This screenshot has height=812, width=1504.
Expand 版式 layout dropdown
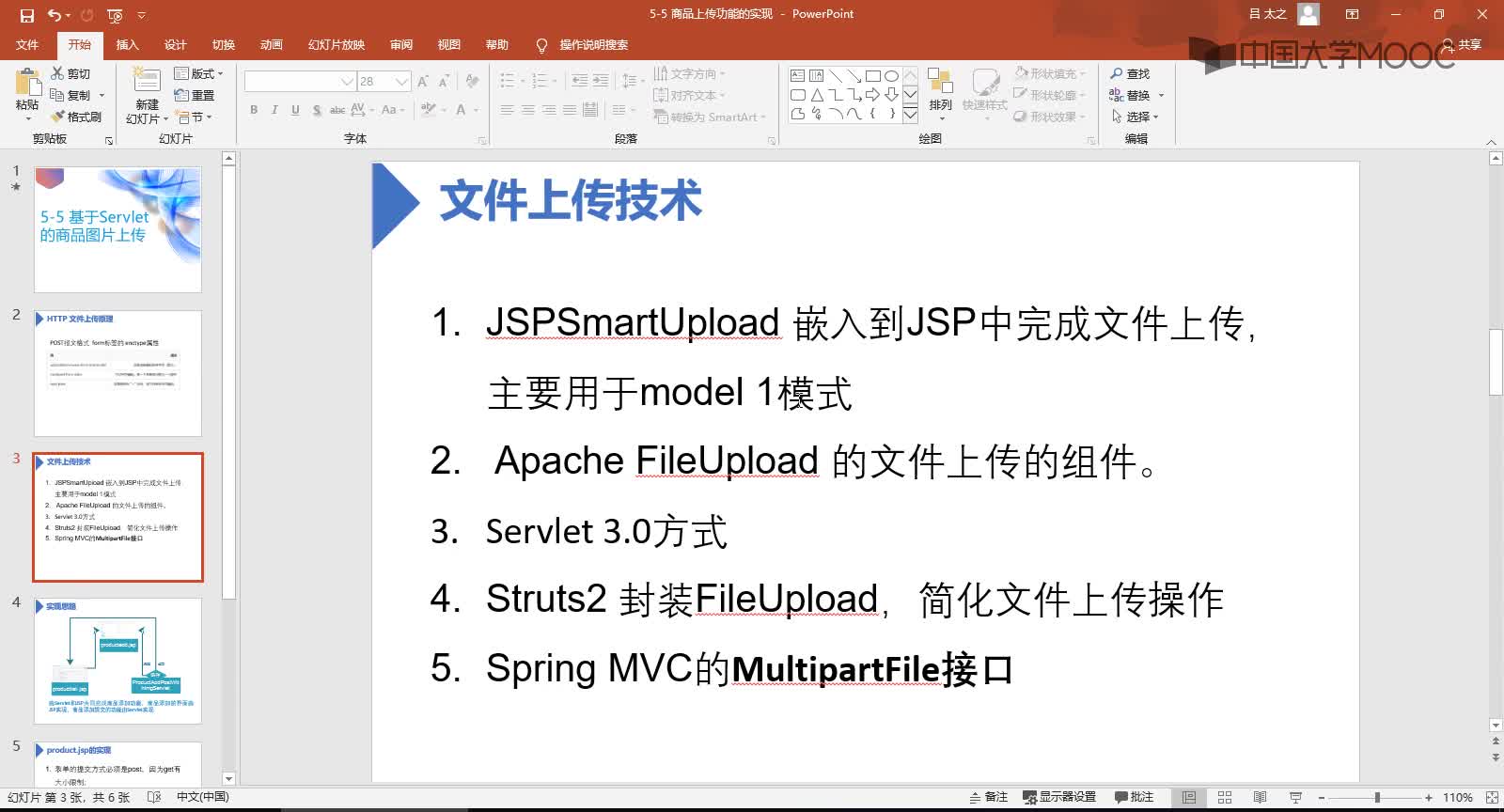[198, 73]
